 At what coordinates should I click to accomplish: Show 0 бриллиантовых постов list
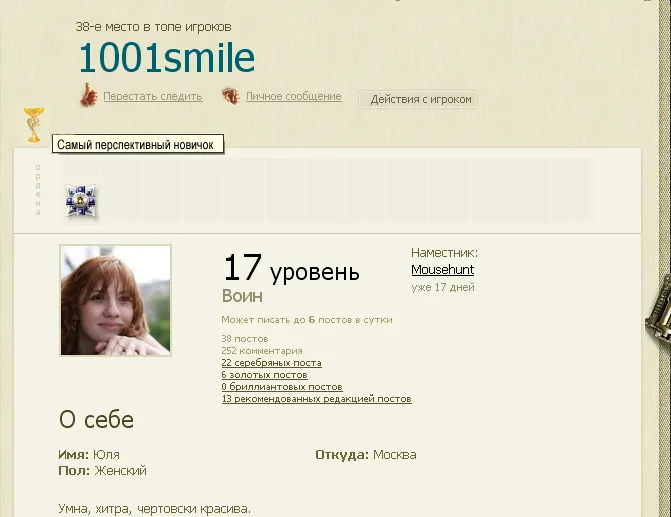click(281, 387)
